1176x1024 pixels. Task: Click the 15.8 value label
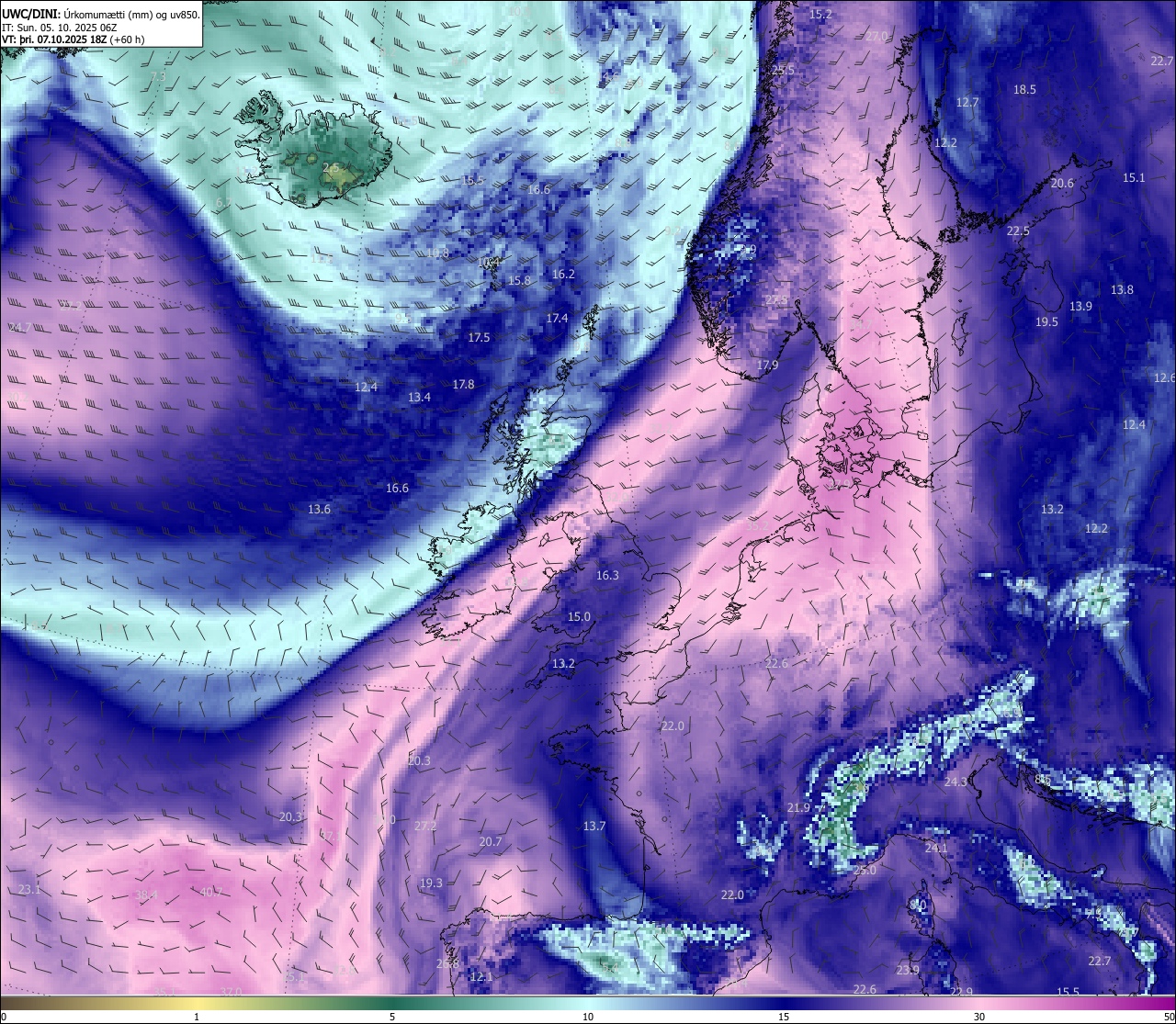[x=520, y=280]
